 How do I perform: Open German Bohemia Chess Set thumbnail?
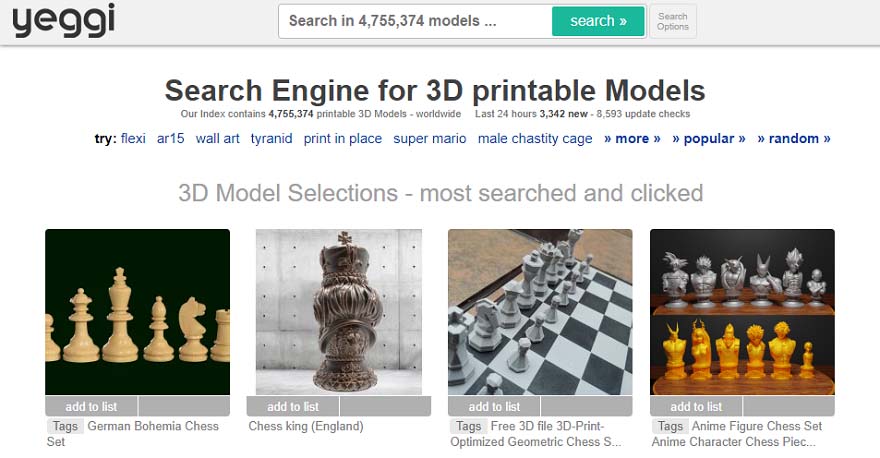[x=137, y=312]
